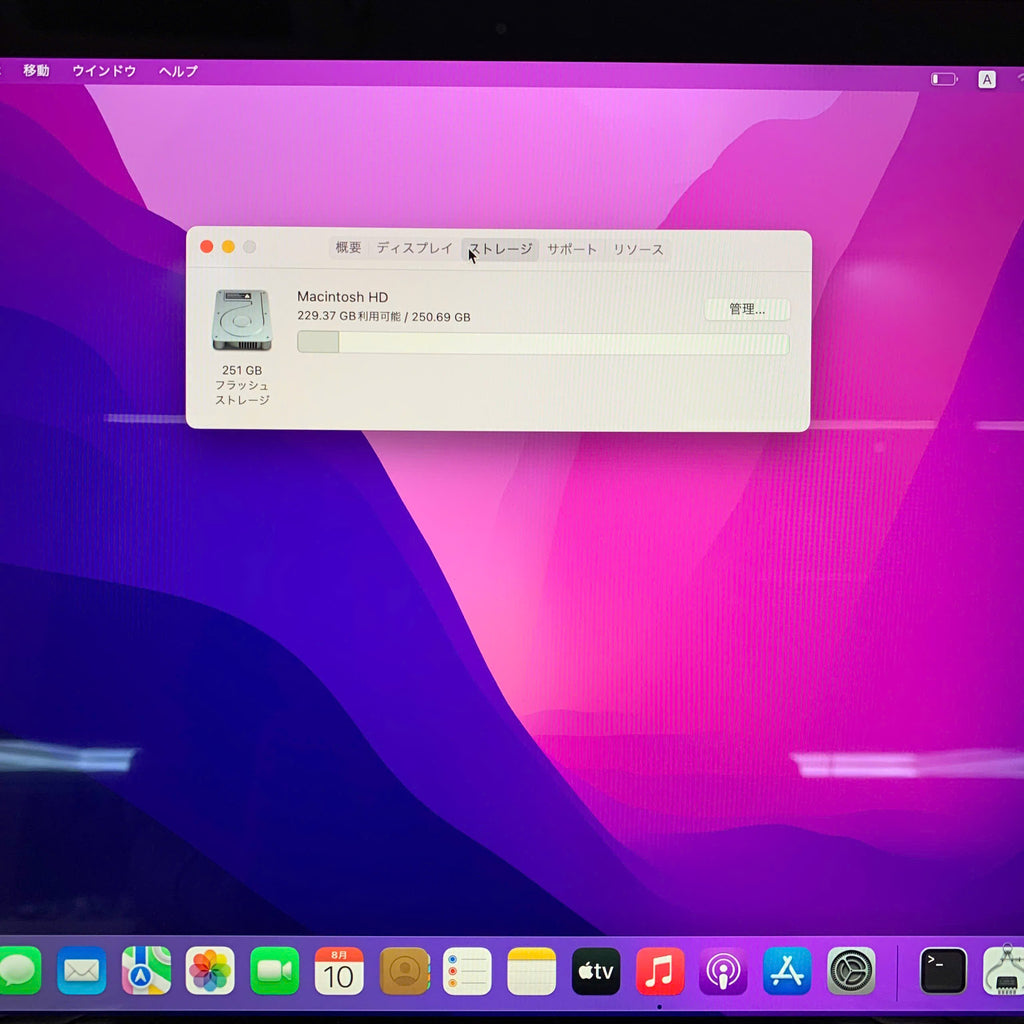Click the 251 GB capacity label
This screenshot has width=1024, height=1024.
click(242, 370)
